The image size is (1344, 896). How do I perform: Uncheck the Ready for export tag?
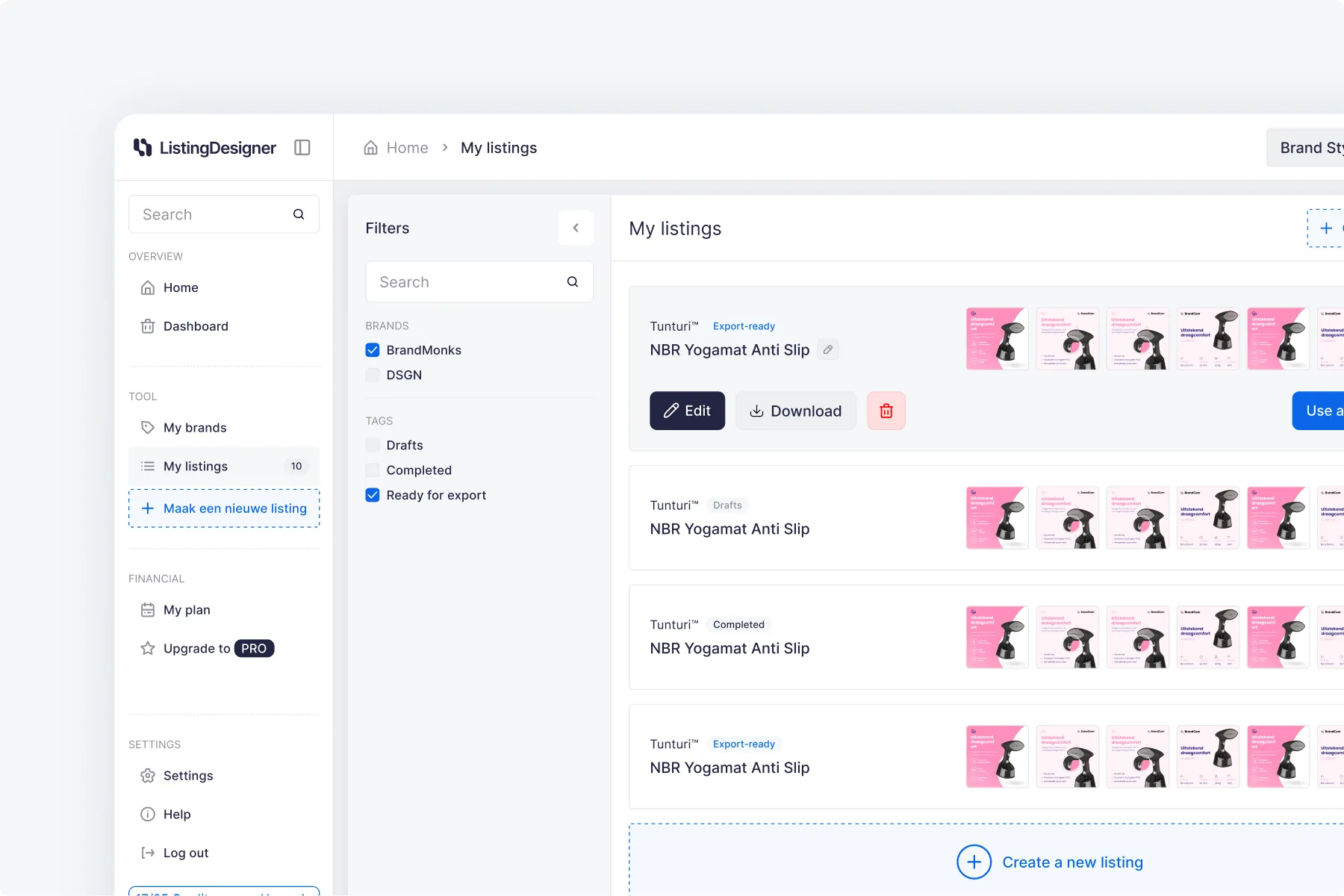point(373,495)
